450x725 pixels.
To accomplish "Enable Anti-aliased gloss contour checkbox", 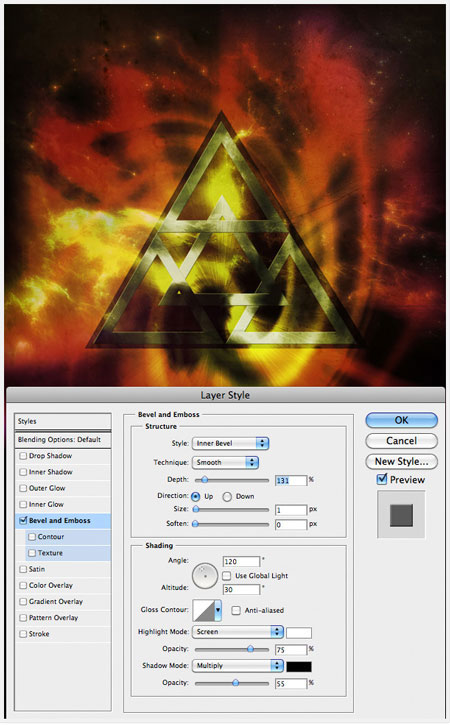I will point(236,610).
